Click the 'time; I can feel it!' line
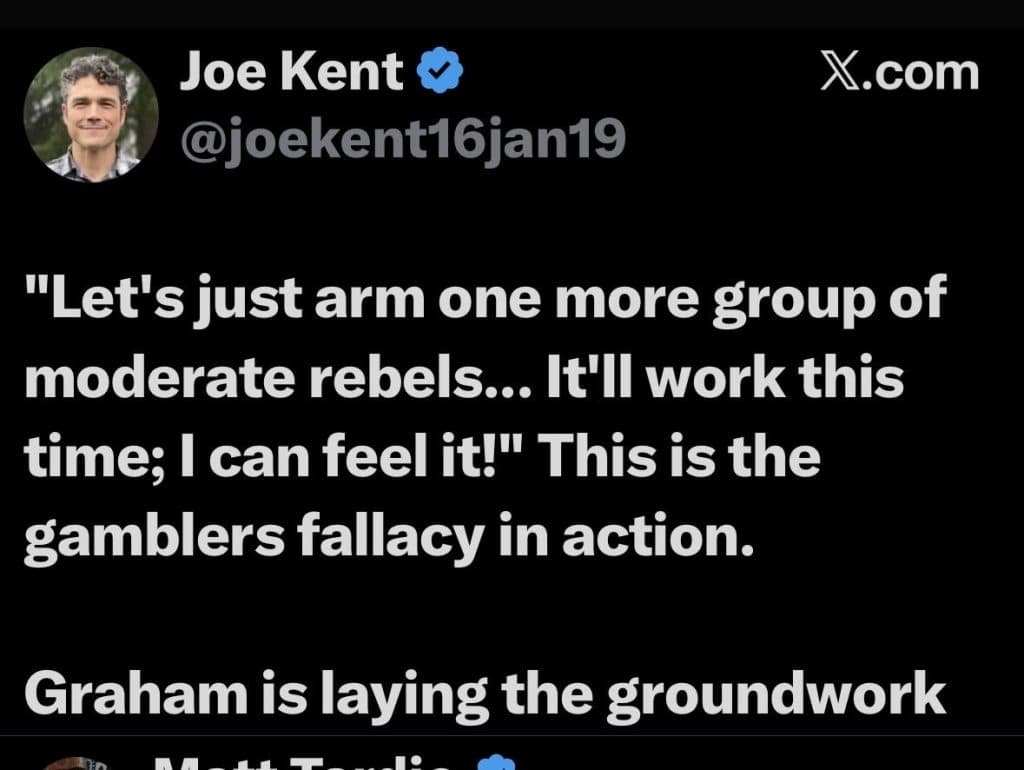The width and height of the screenshot is (1024, 770). (423, 456)
